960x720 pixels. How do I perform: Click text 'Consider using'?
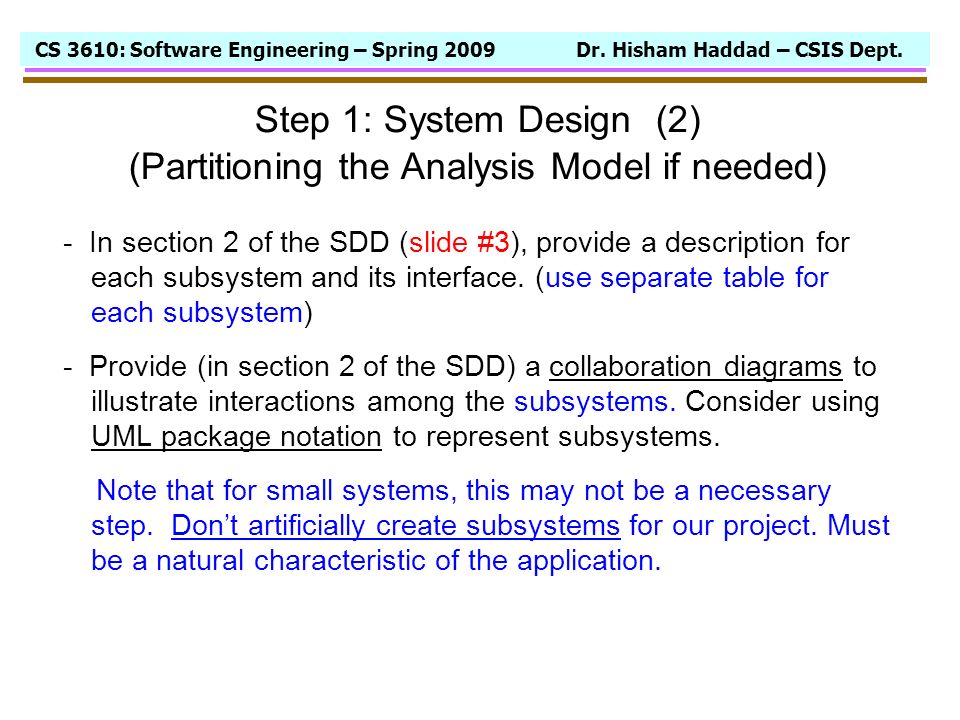tap(782, 402)
